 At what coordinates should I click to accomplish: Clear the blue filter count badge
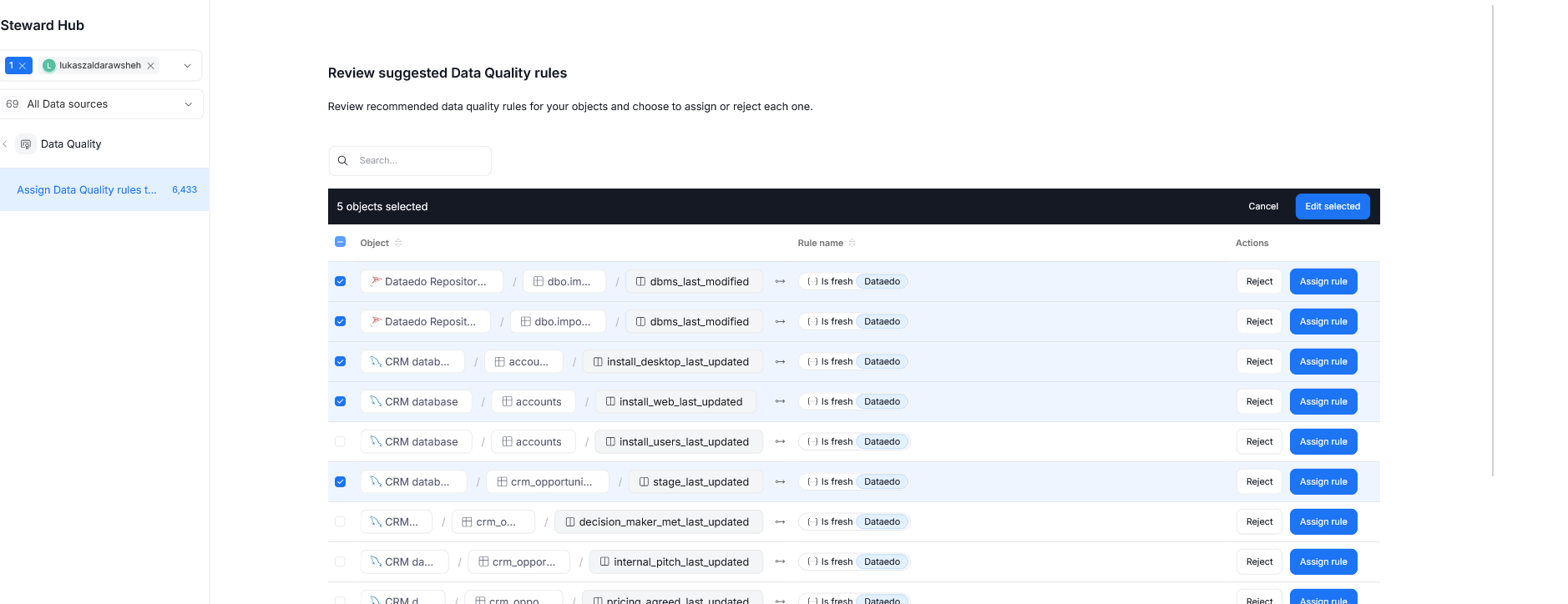tap(23, 66)
